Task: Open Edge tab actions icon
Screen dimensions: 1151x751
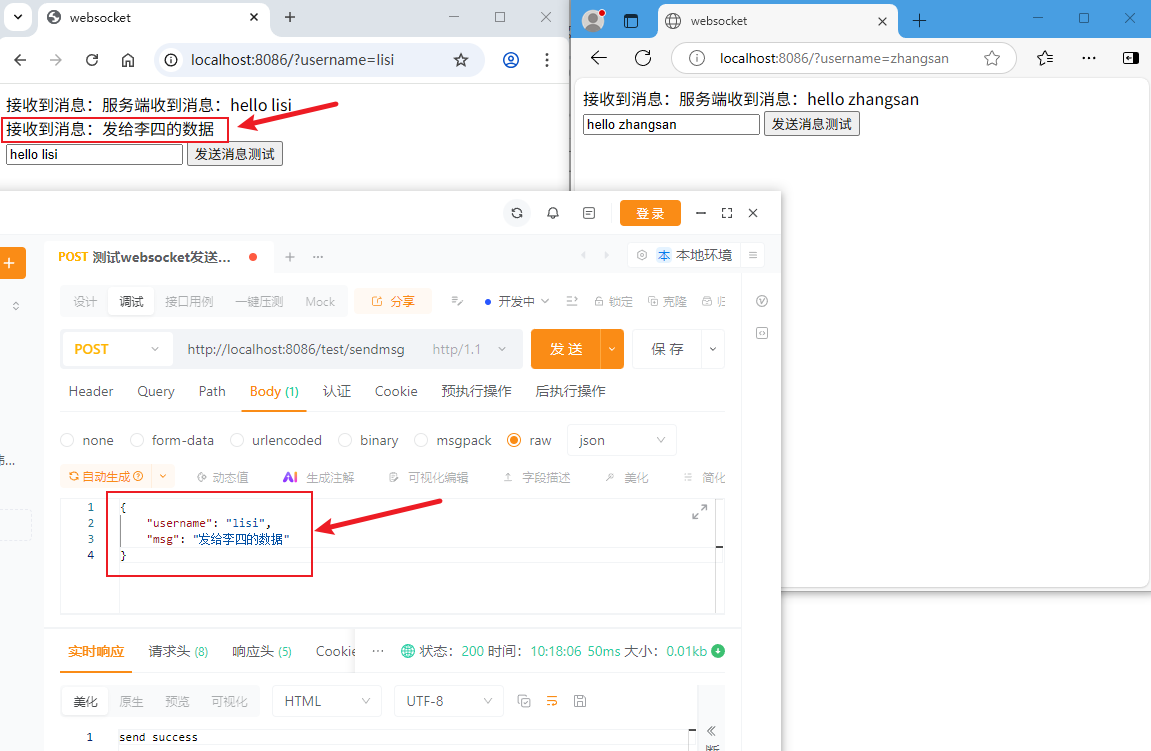Action: (631, 21)
